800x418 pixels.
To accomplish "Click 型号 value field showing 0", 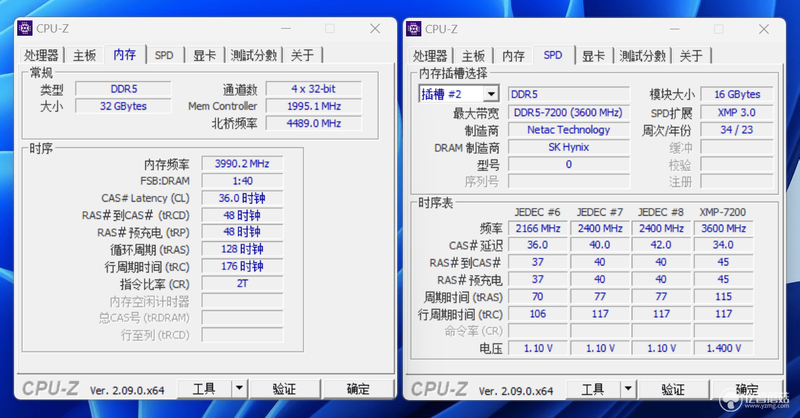I will pos(569,165).
